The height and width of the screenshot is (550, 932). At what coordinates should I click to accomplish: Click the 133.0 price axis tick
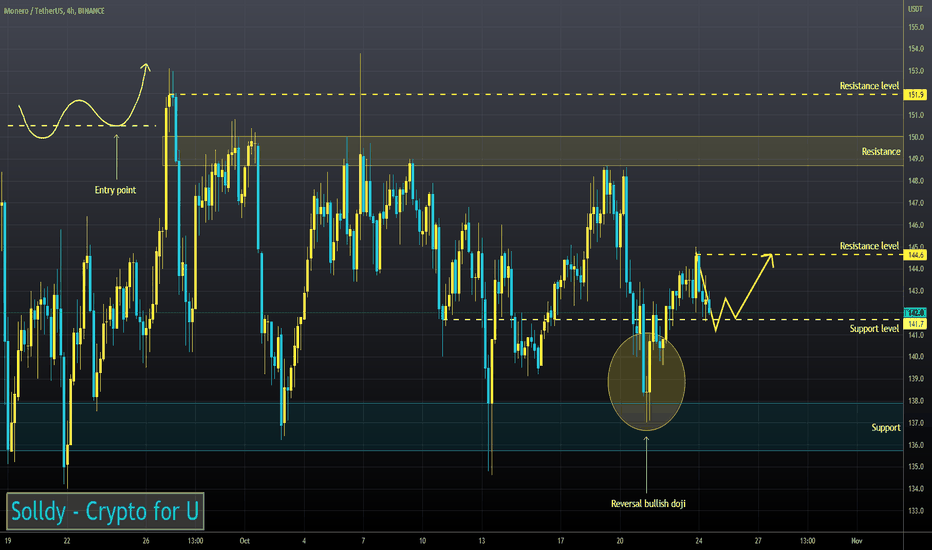[x=916, y=511]
